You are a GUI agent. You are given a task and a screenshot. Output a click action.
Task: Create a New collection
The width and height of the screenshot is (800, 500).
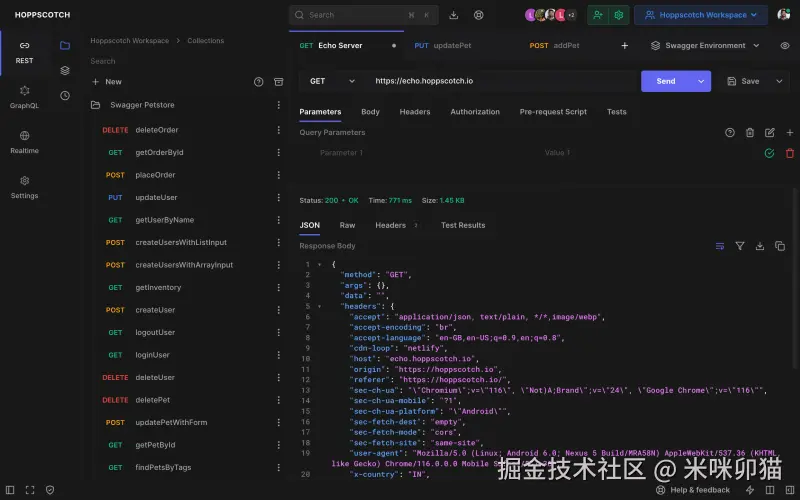[x=107, y=82]
